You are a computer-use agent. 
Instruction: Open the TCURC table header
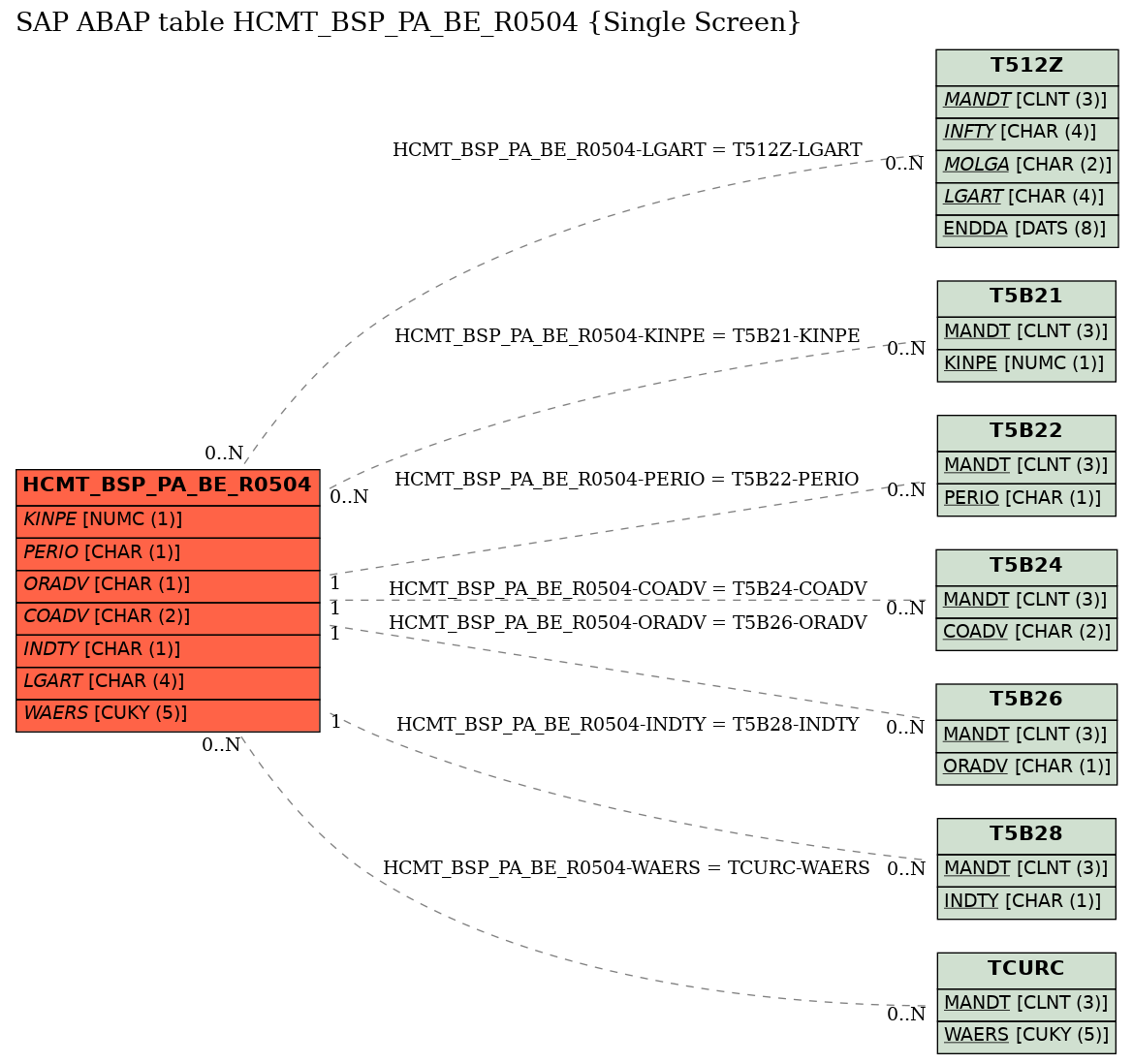click(1026, 970)
